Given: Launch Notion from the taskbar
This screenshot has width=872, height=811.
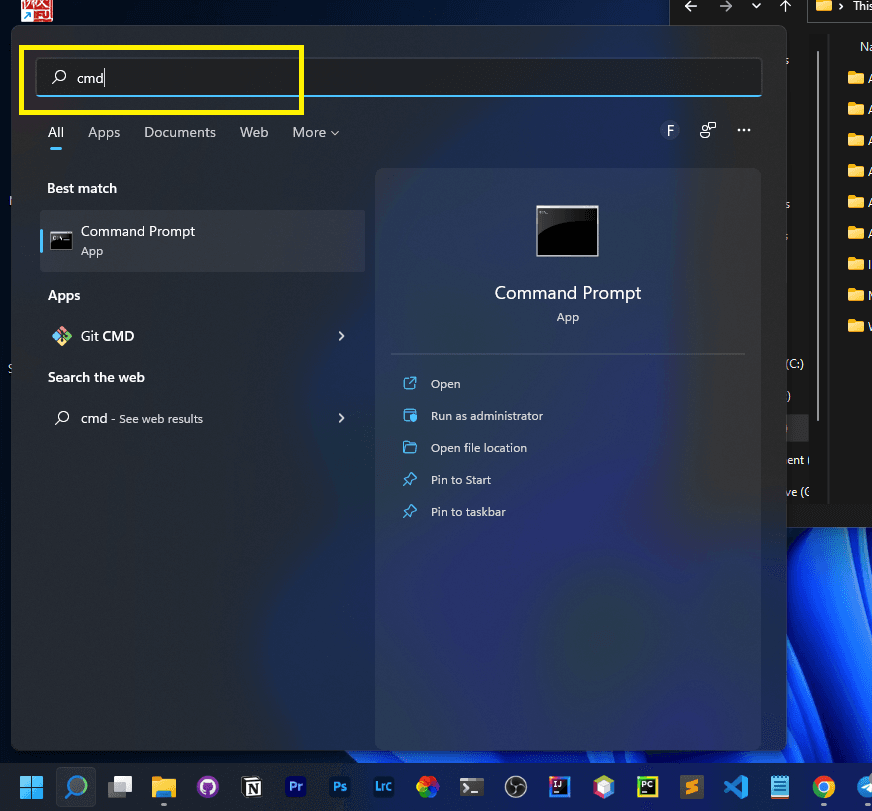Looking at the screenshot, I should (x=252, y=787).
